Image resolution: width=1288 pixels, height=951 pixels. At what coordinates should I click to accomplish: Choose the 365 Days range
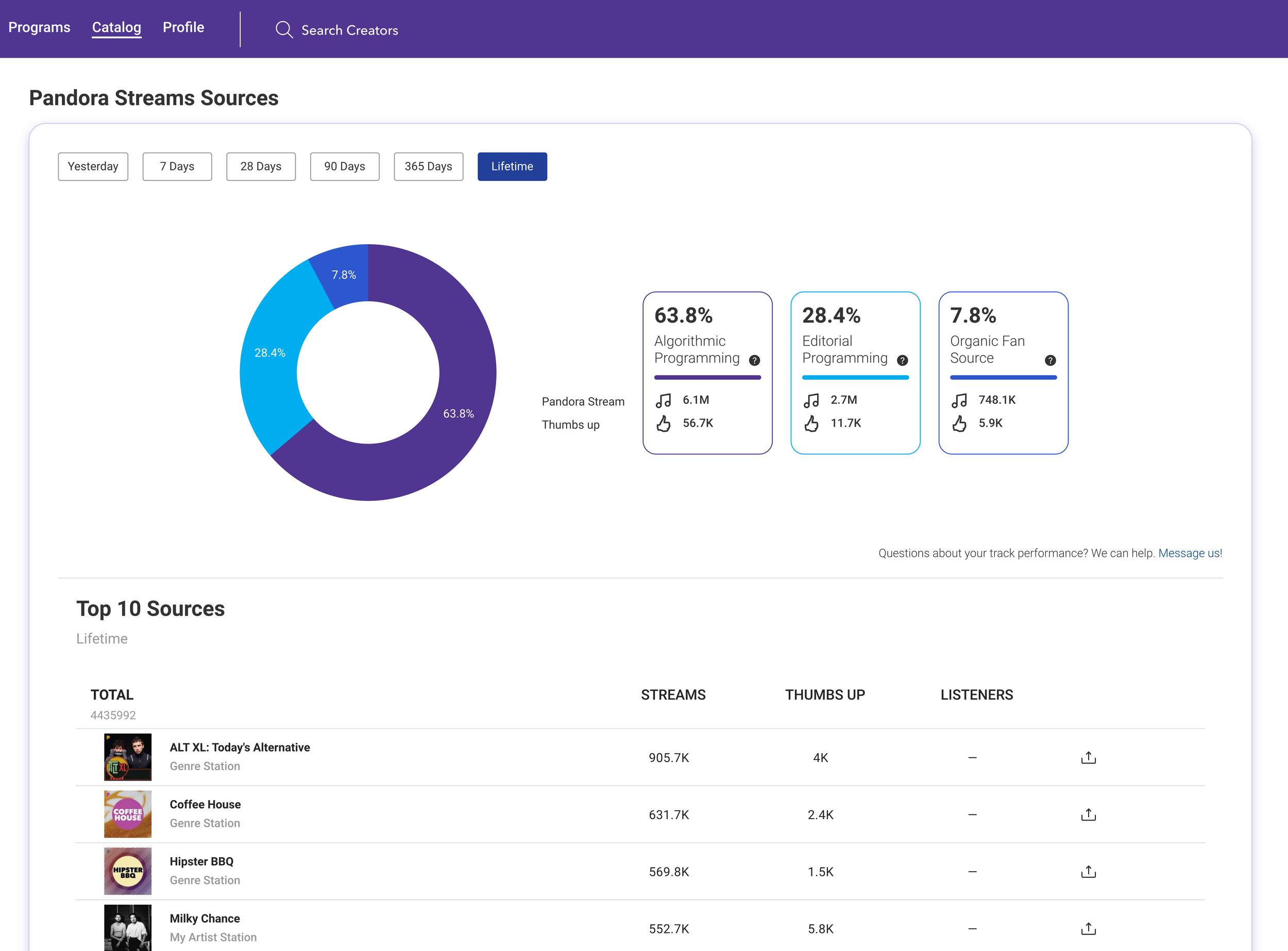coord(428,166)
